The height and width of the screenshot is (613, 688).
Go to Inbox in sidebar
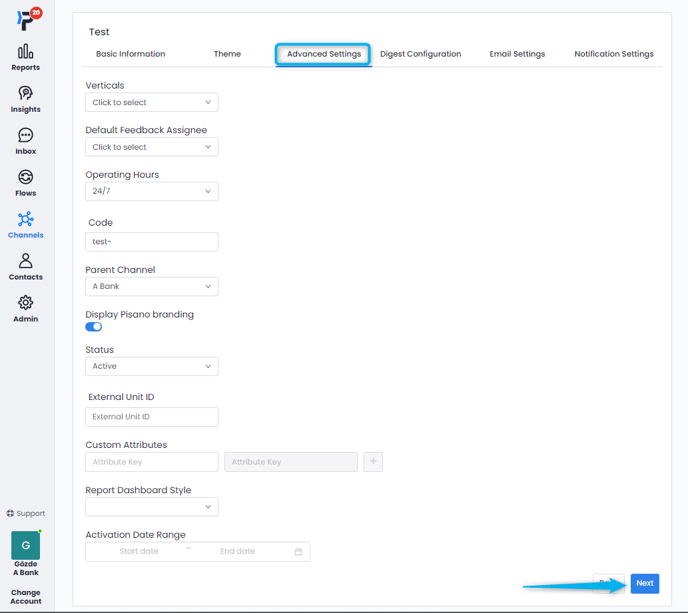(26, 141)
